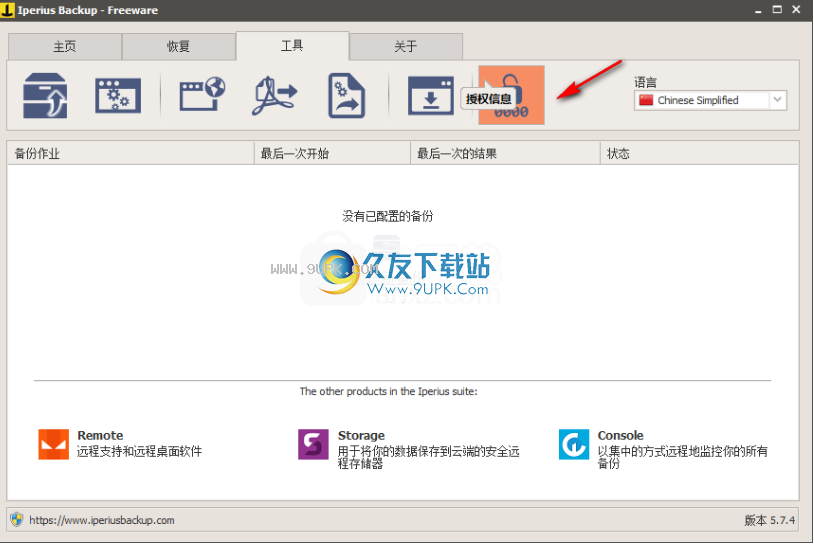Open the 关于 tab

(406, 47)
